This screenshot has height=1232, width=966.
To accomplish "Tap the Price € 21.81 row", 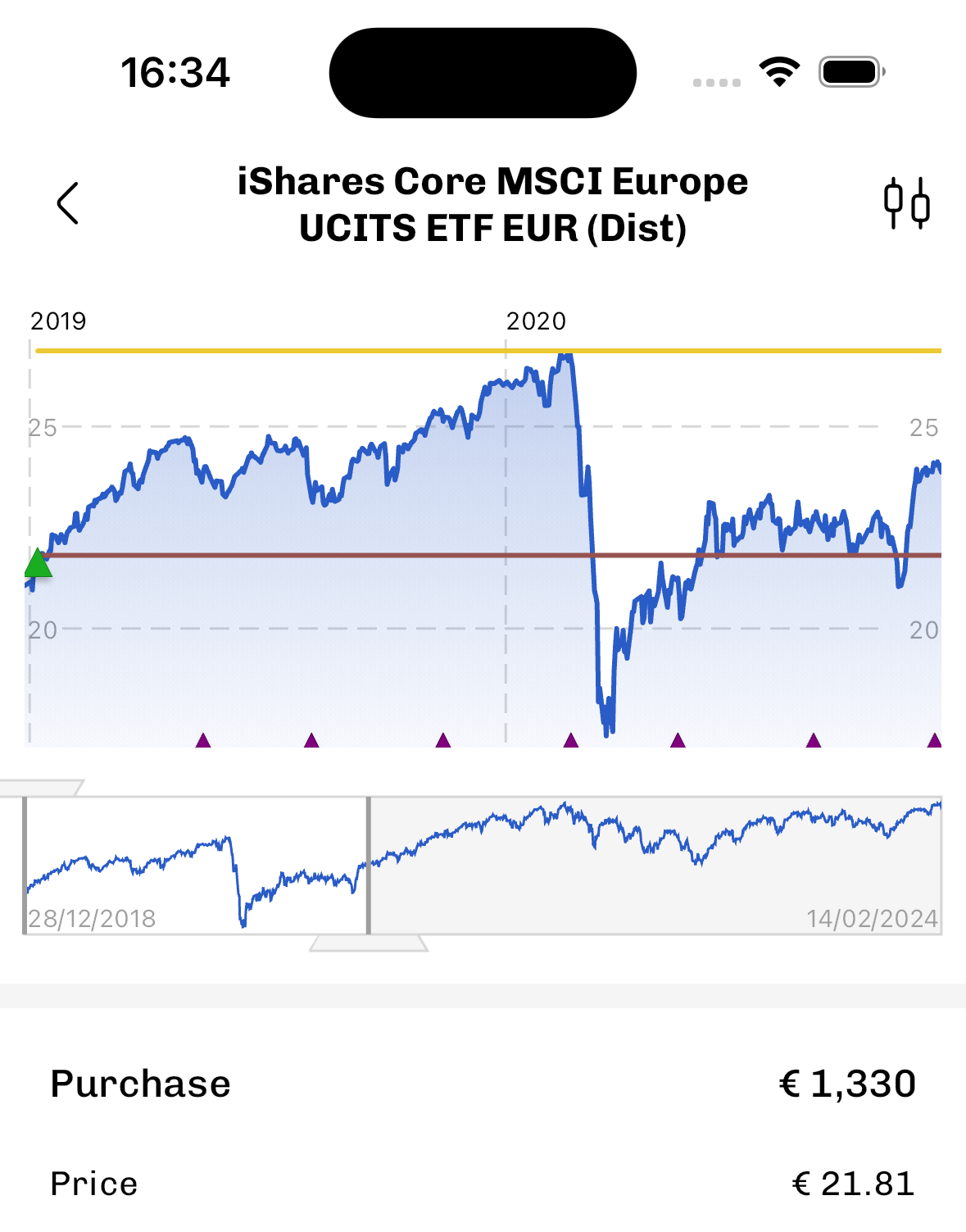I will (x=483, y=1184).
